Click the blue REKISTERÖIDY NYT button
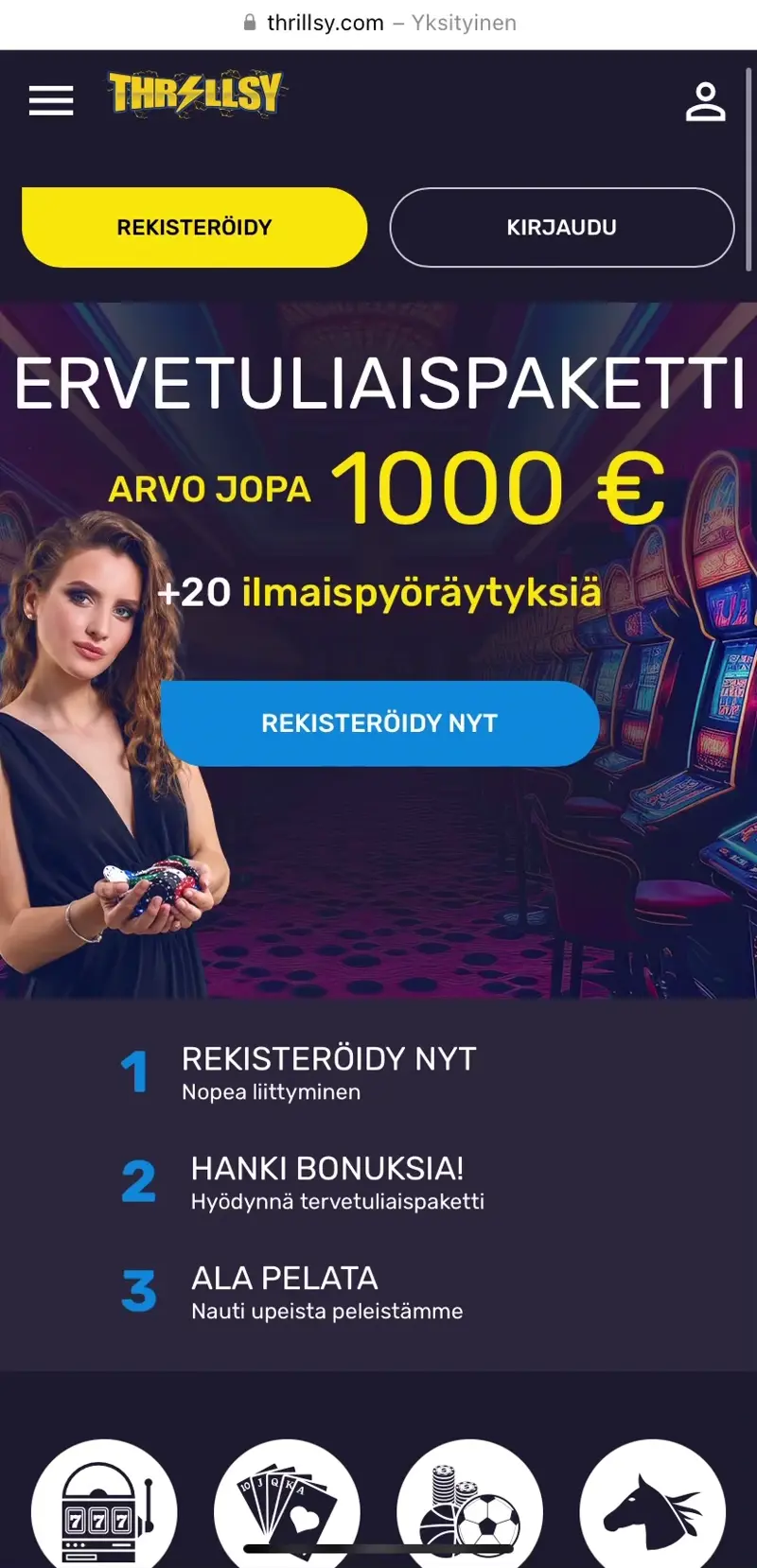757x1568 pixels. (379, 723)
